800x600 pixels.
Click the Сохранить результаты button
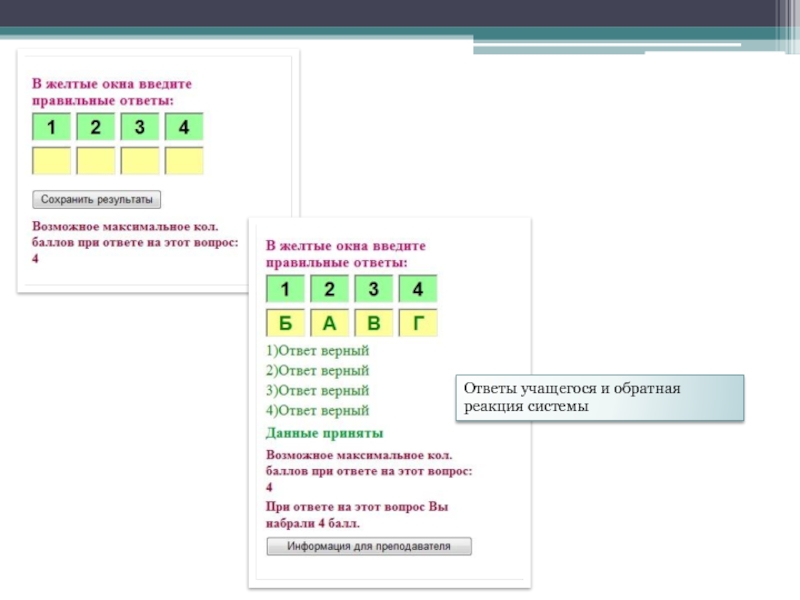tap(96, 199)
